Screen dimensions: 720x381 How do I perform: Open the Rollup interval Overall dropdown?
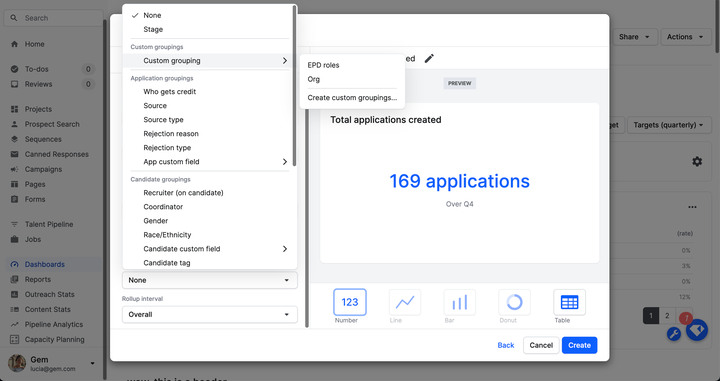210,314
